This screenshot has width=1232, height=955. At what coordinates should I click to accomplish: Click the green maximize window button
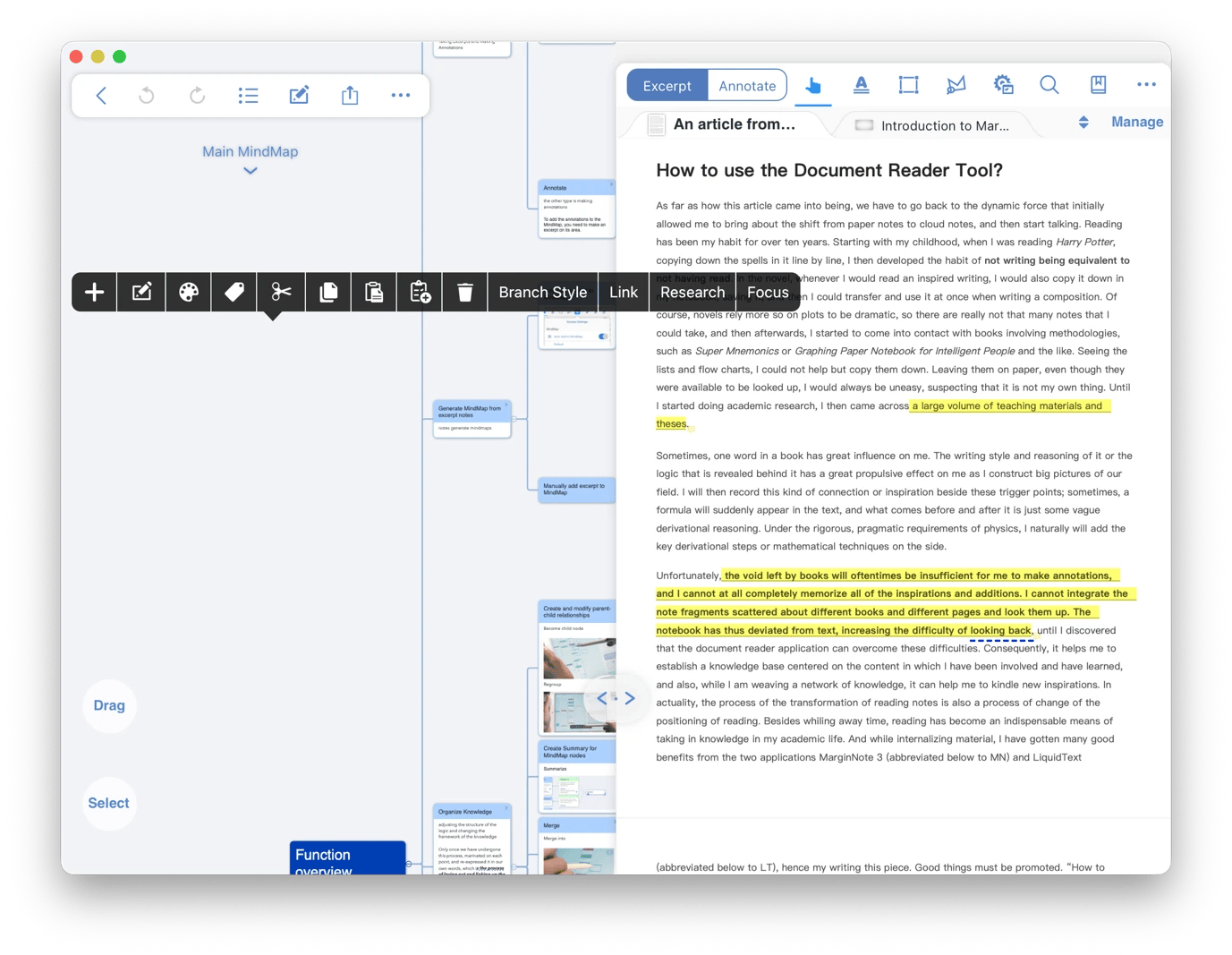(120, 56)
